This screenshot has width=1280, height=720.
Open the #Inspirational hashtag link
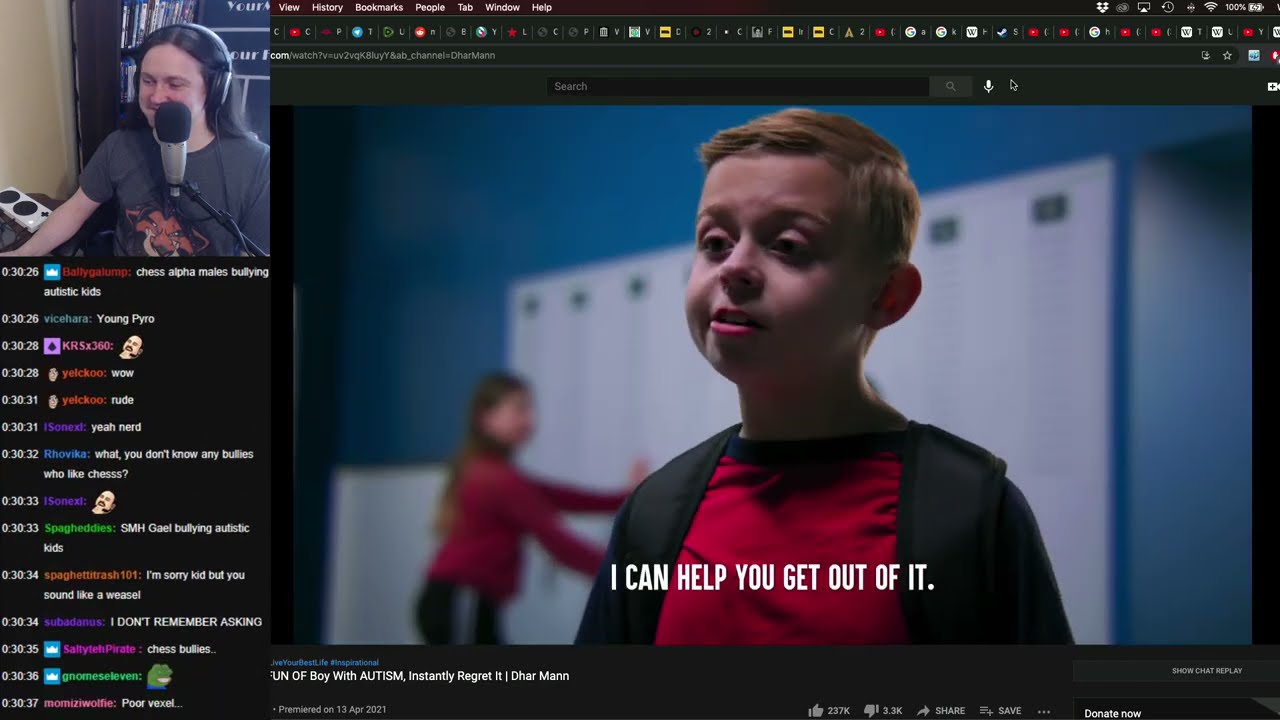click(x=354, y=662)
